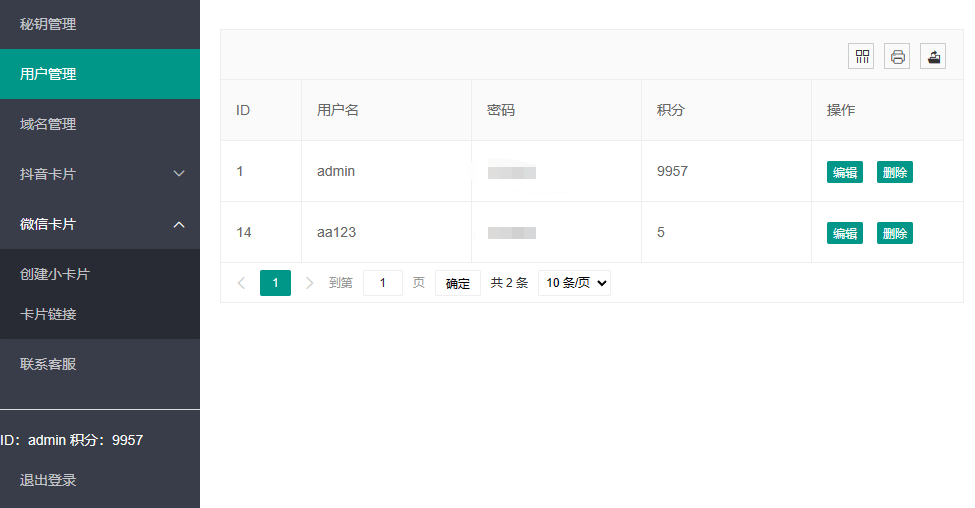The image size is (975, 508).
Task: Open the column filter grid icon
Action: pyautogui.click(x=861, y=56)
